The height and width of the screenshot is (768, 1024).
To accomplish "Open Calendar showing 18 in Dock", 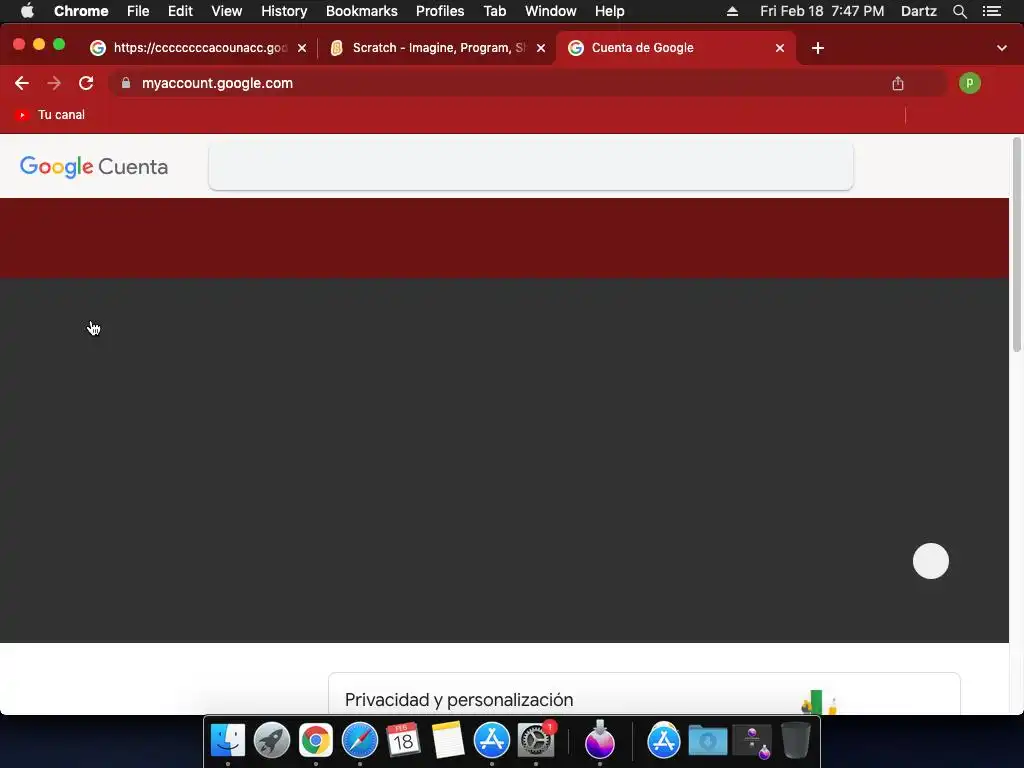I will point(403,740).
